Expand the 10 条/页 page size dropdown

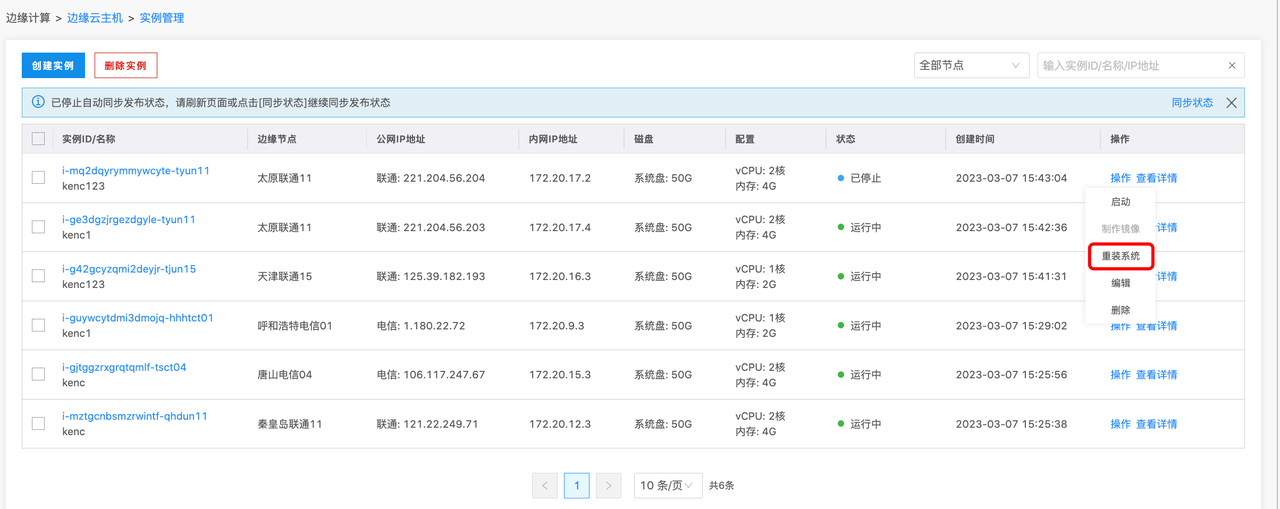[x=667, y=486]
